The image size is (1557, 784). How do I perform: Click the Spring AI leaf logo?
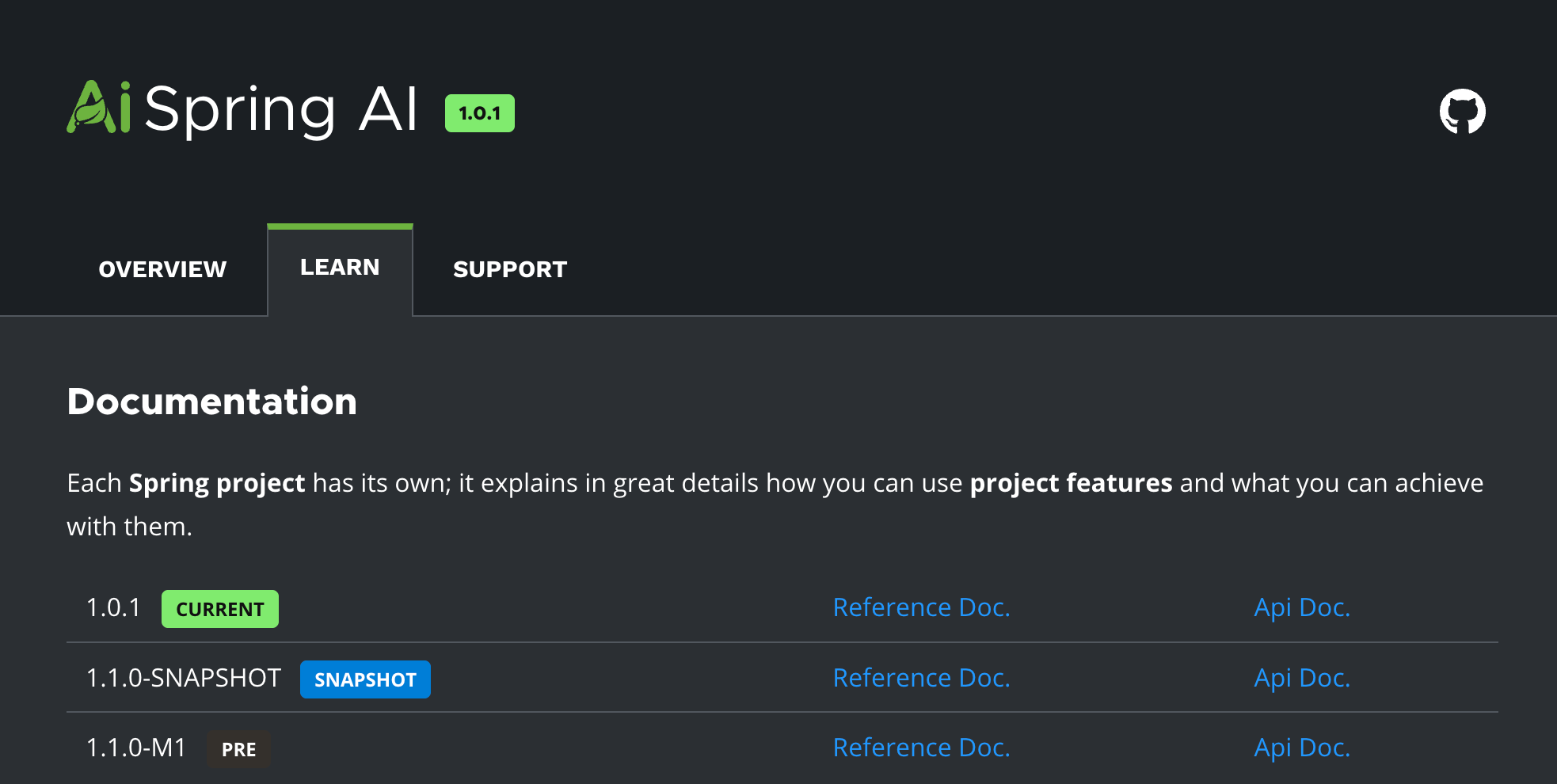pos(99,107)
